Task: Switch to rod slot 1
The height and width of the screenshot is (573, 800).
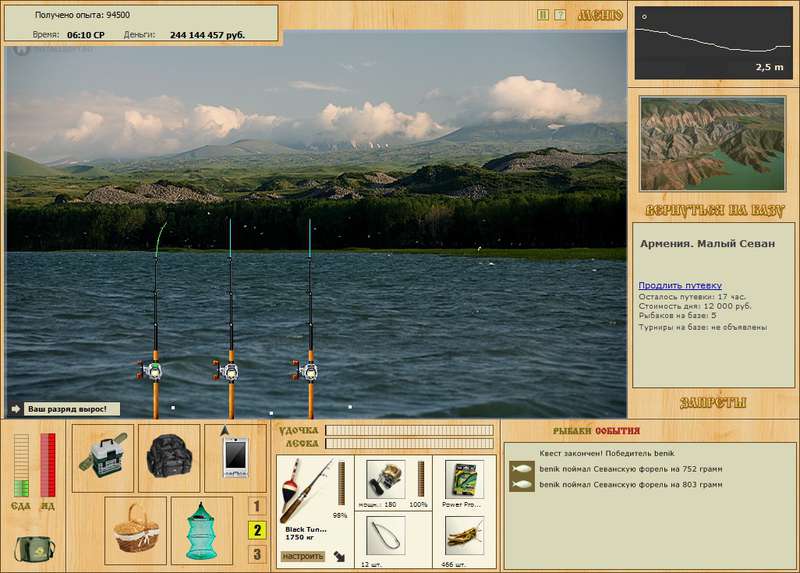Action: tap(257, 507)
